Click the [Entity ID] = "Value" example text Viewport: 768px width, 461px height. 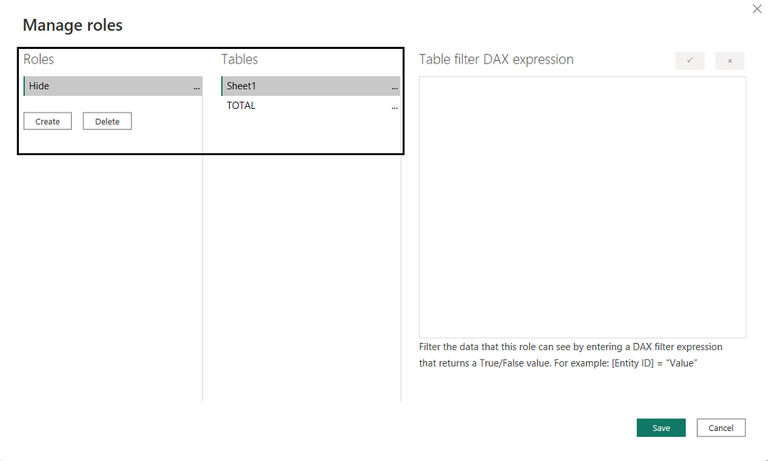click(x=654, y=363)
